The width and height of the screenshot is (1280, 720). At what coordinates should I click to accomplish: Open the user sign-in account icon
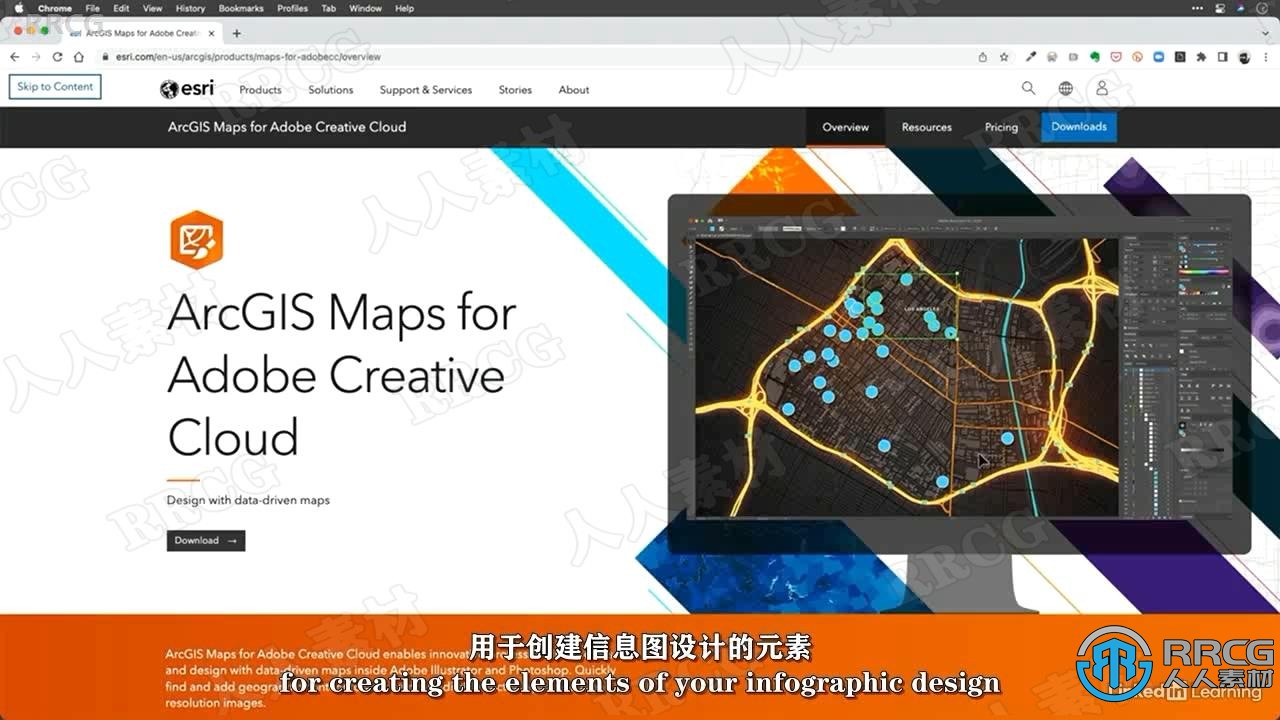click(1102, 88)
